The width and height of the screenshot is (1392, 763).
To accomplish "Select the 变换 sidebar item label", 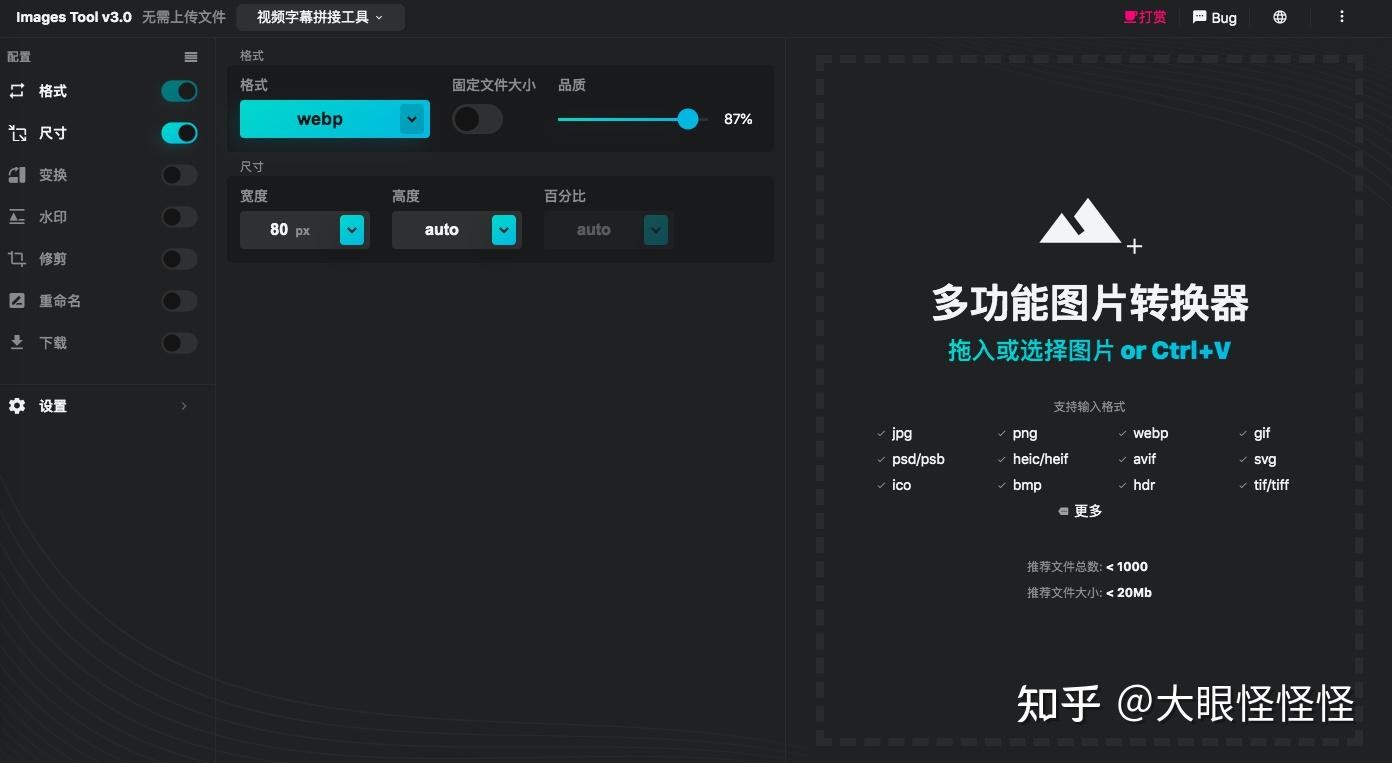I will [x=53, y=175].
